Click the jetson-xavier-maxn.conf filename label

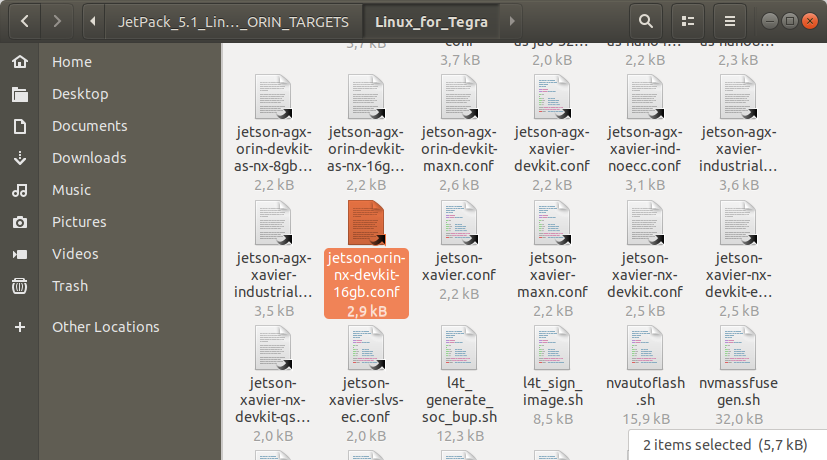pos(552,275)
